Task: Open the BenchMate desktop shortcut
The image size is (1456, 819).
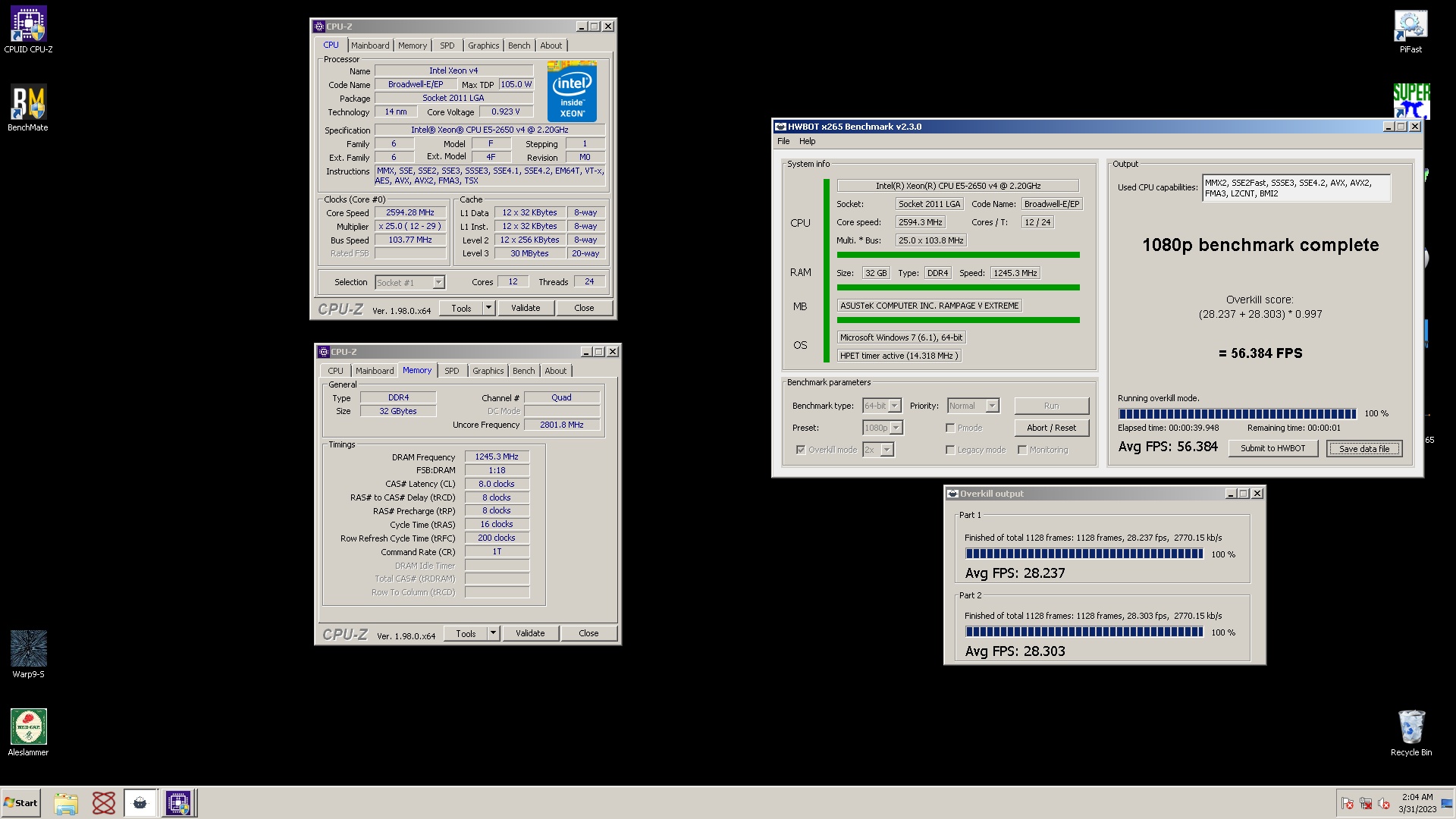Action: pyautogui.click(x=28, y=108)
